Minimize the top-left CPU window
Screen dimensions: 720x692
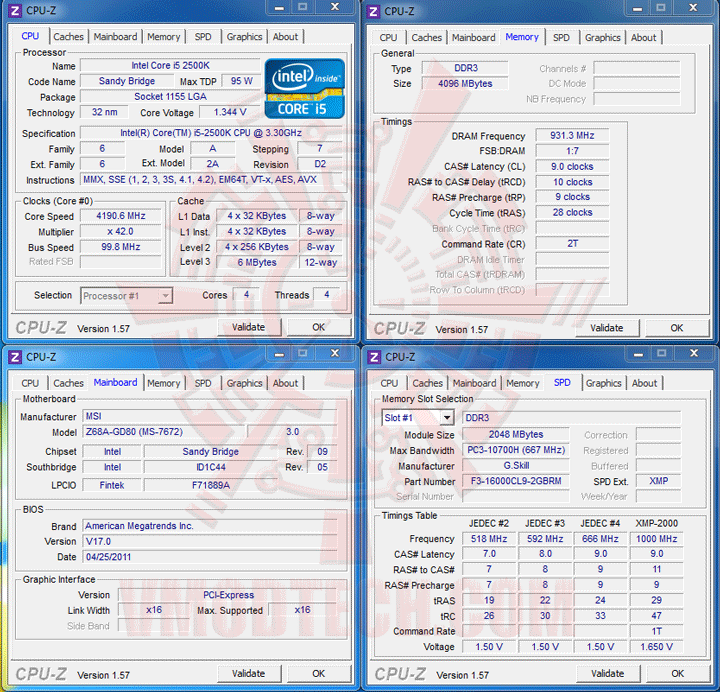pyautogui.click(x=279, y=7)
